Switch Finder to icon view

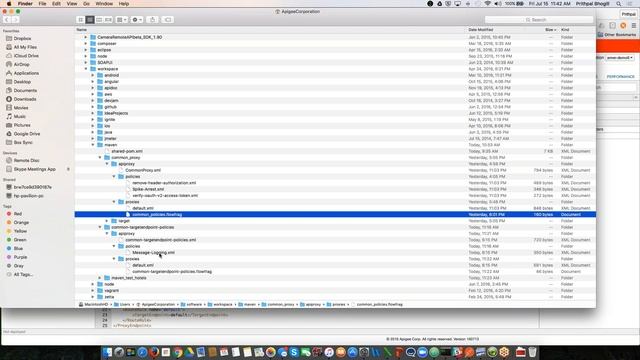tap(80, 20)
